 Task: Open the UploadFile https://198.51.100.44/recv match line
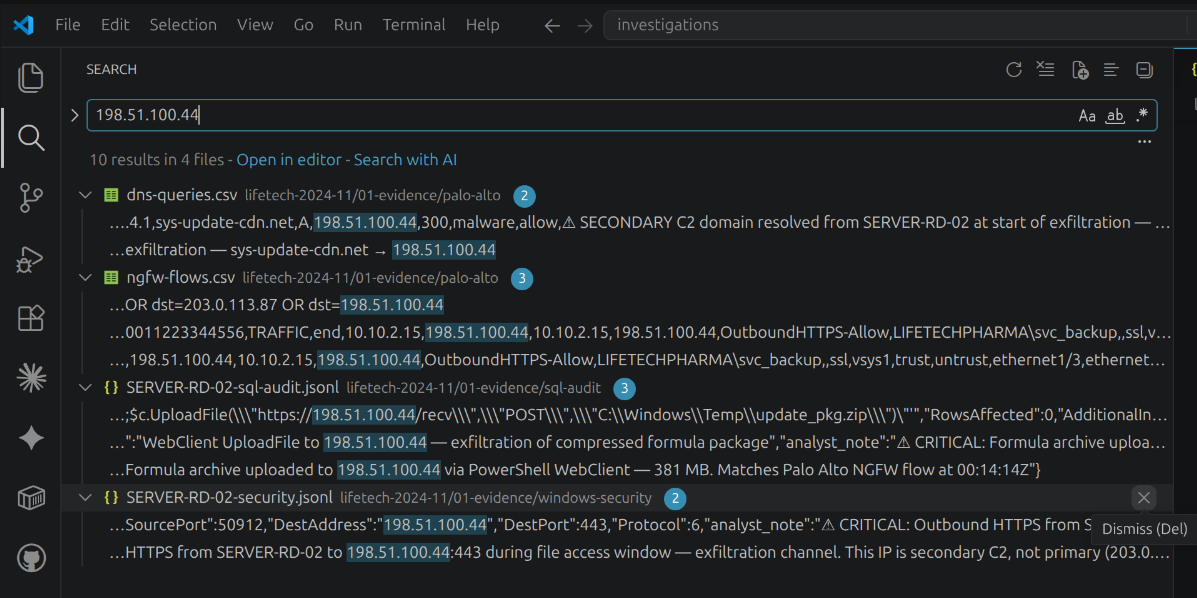617,415
